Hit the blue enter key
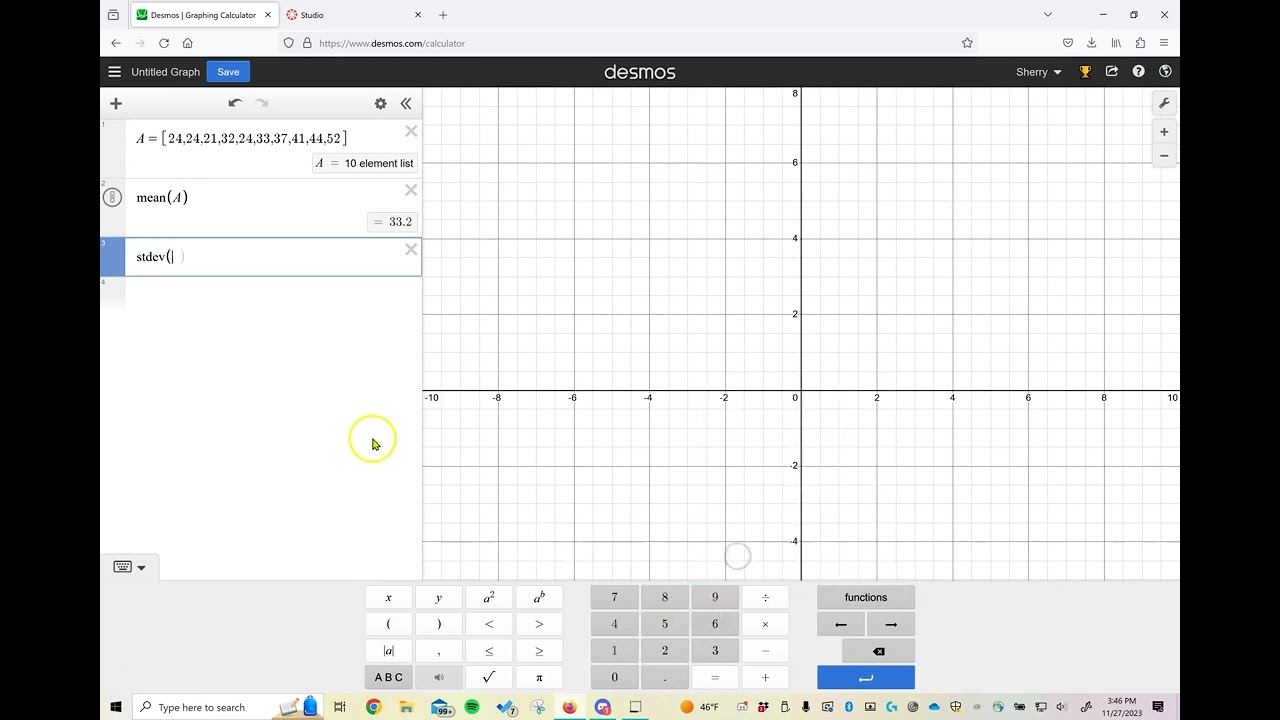 coord(866,677)
